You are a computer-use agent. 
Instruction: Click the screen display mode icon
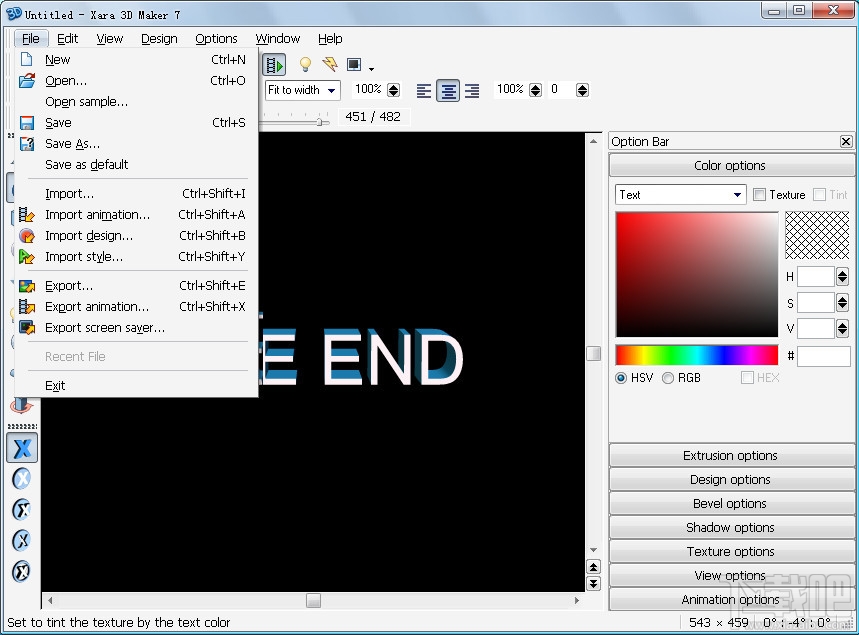(352, 63)
